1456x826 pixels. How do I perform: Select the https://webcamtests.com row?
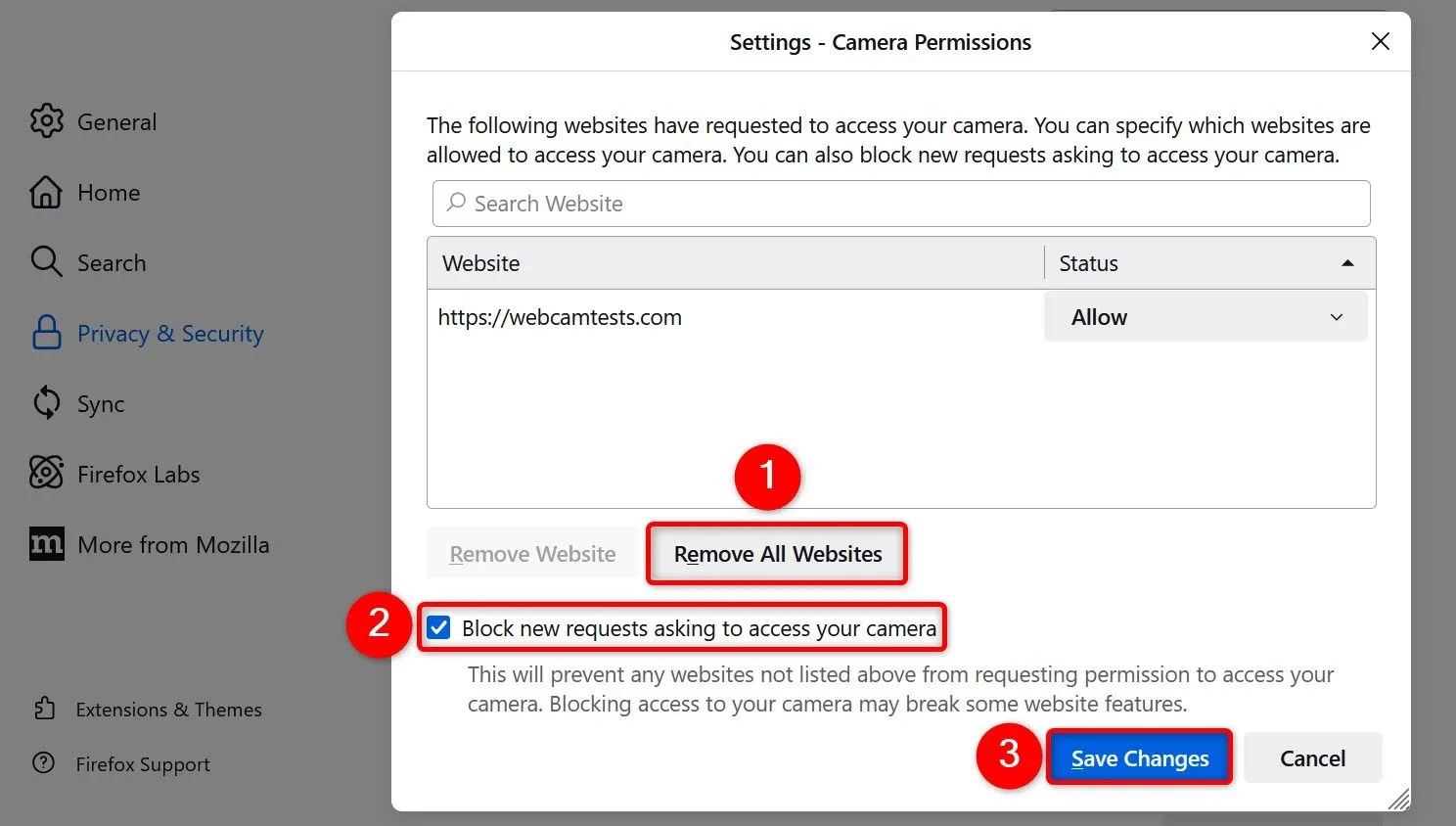(x=560, y=316)
